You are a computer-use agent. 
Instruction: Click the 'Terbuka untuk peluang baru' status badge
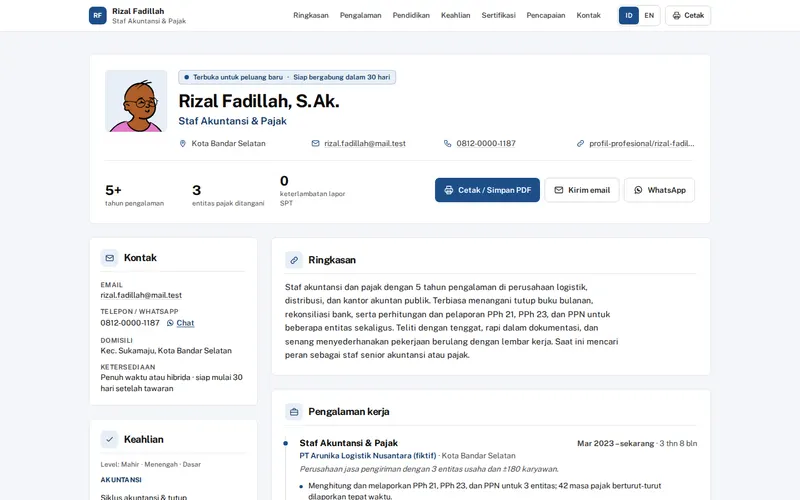(287, 77)
